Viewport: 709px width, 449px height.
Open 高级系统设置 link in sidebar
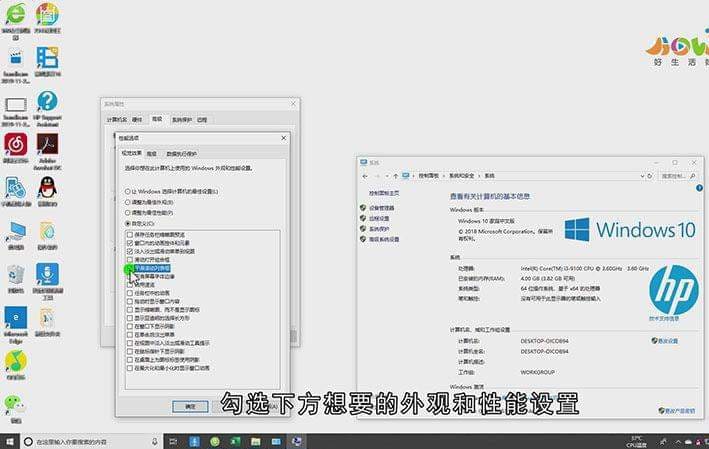coord(384,239)
